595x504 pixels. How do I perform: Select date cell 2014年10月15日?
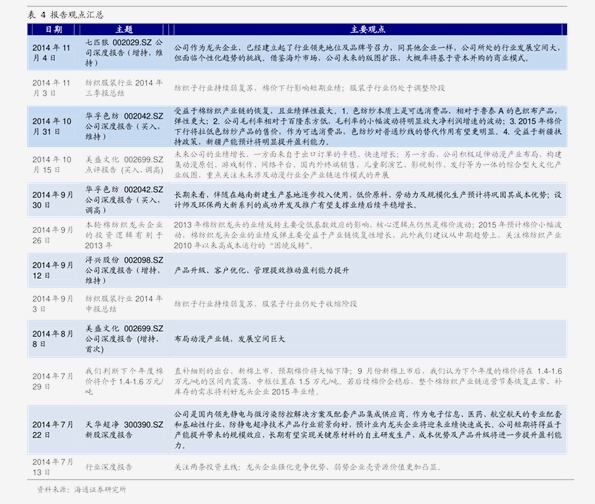[x=52, y=164]
